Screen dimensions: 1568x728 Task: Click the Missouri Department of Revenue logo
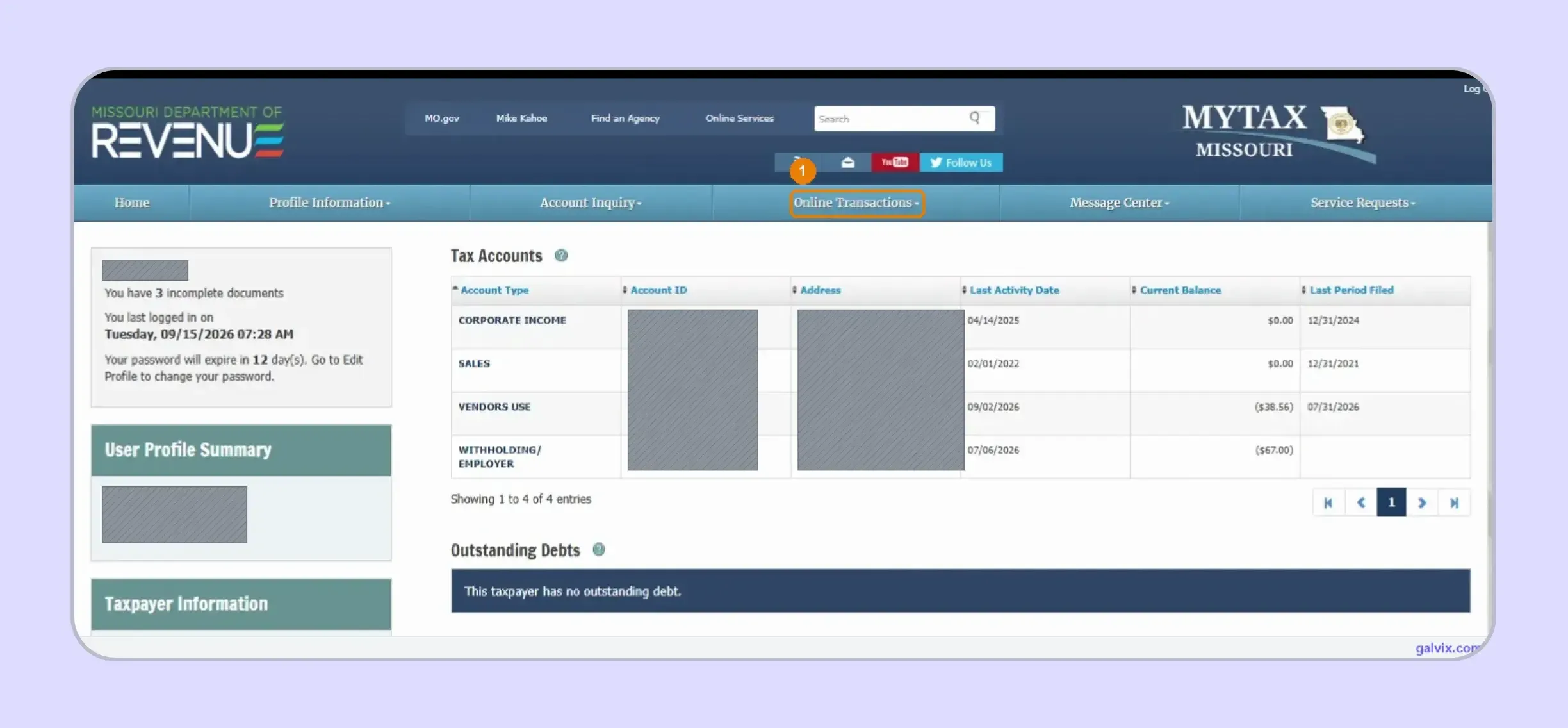(187, 132)
